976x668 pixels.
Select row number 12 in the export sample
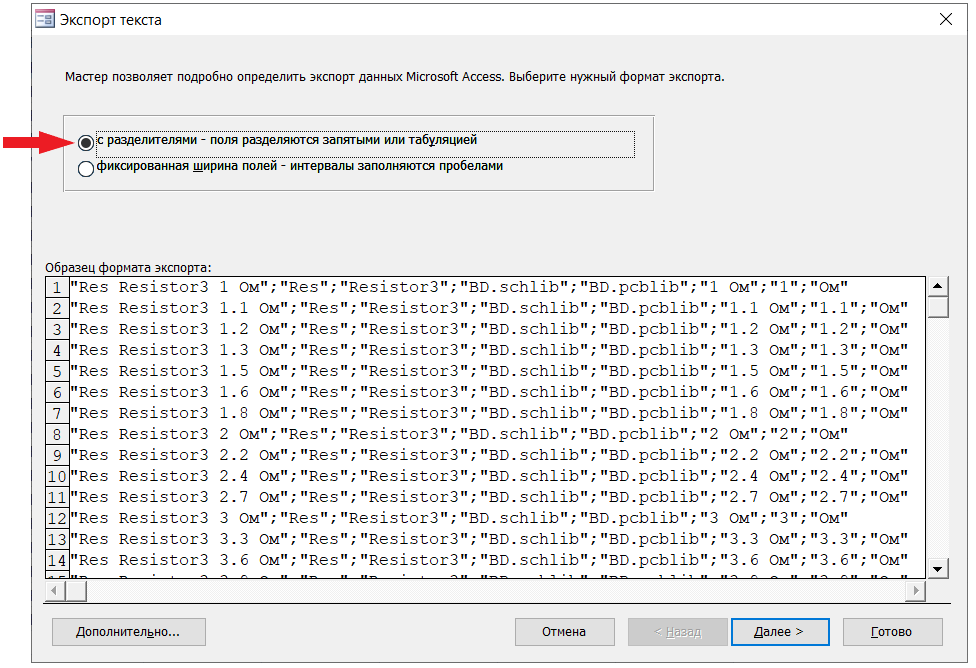[57, 519]
